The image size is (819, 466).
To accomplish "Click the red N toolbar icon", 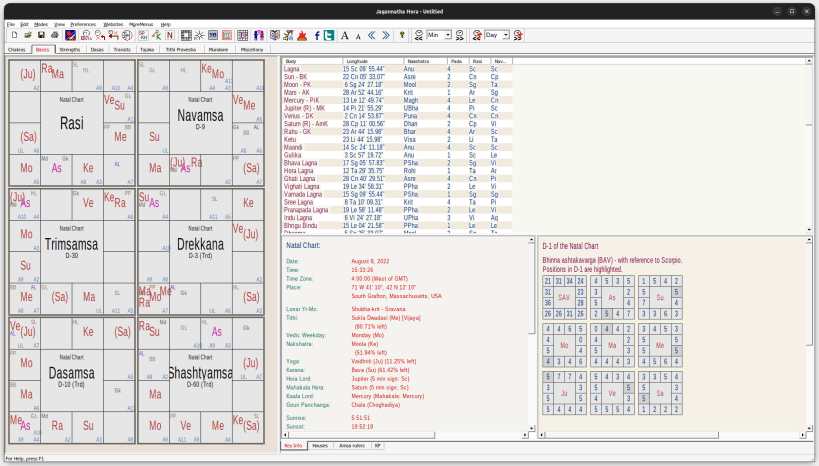I will [x=170, y=36].
